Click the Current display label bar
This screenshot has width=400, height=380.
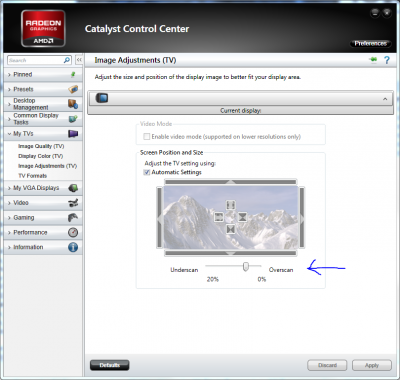tap(240, 111)
